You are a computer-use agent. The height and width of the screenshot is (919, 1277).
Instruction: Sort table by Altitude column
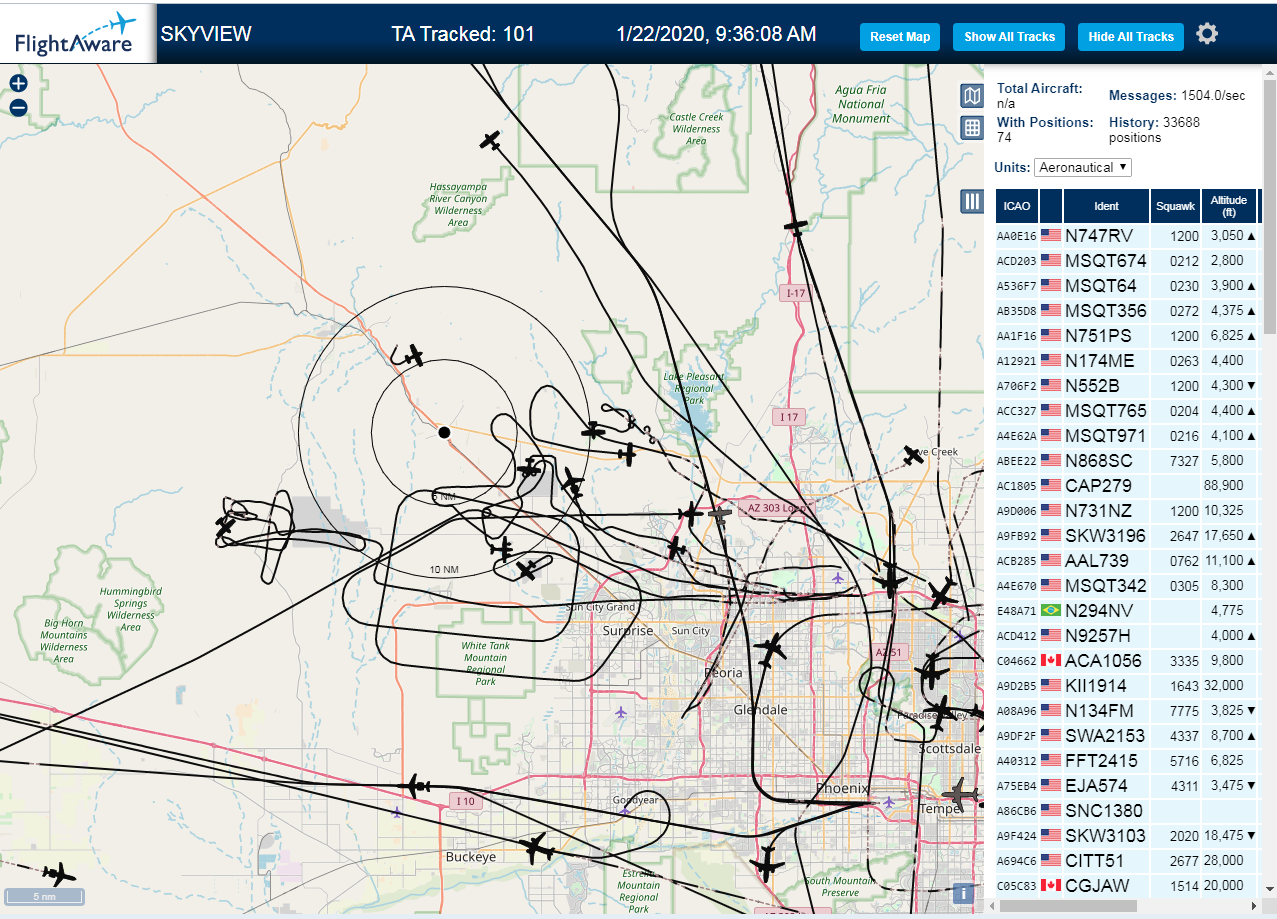click(1229, 206)
